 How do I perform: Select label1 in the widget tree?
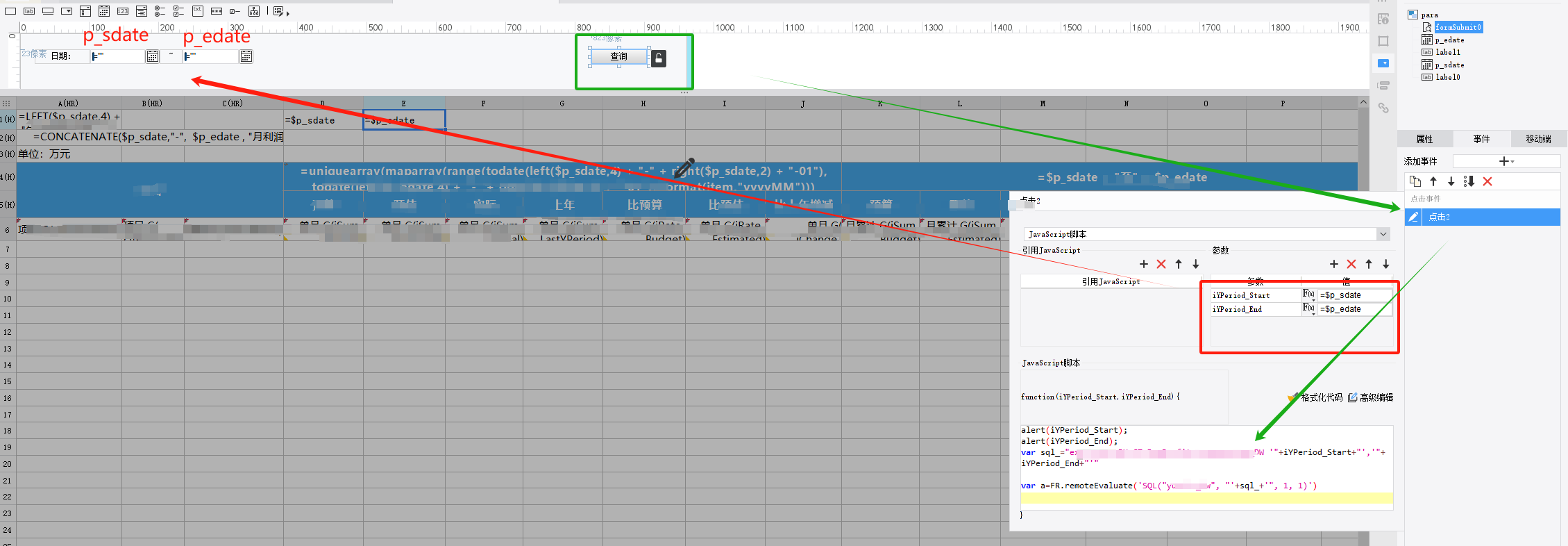(x=1448, y=52)
